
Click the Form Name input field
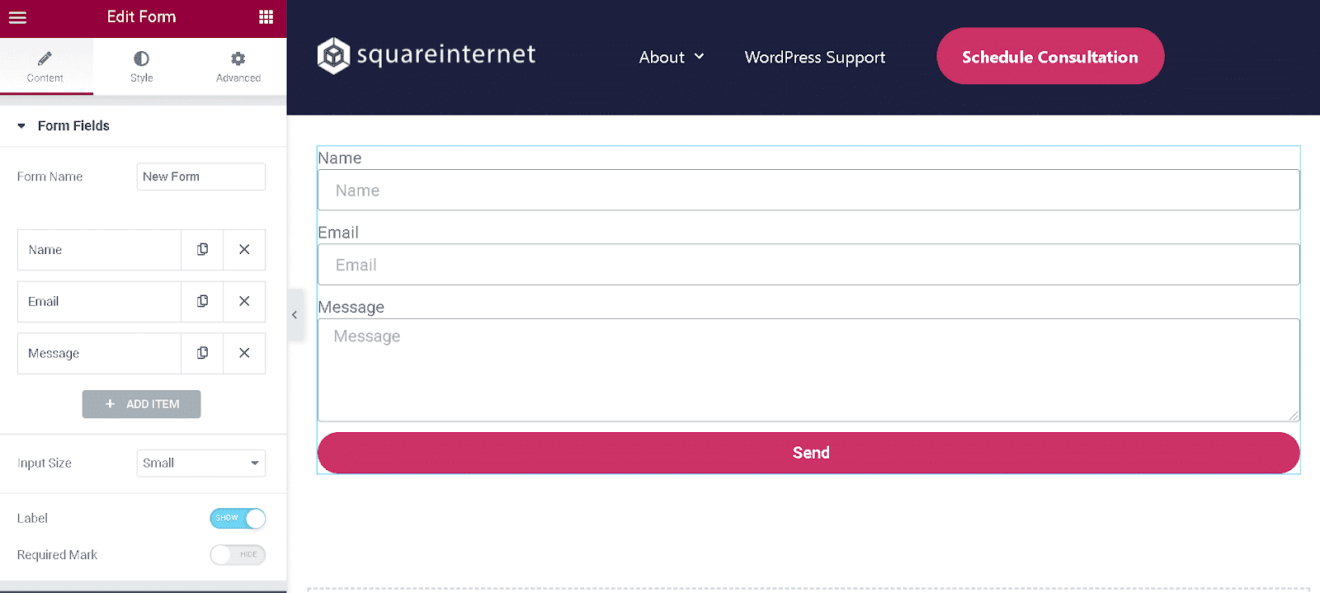(200, 176)
